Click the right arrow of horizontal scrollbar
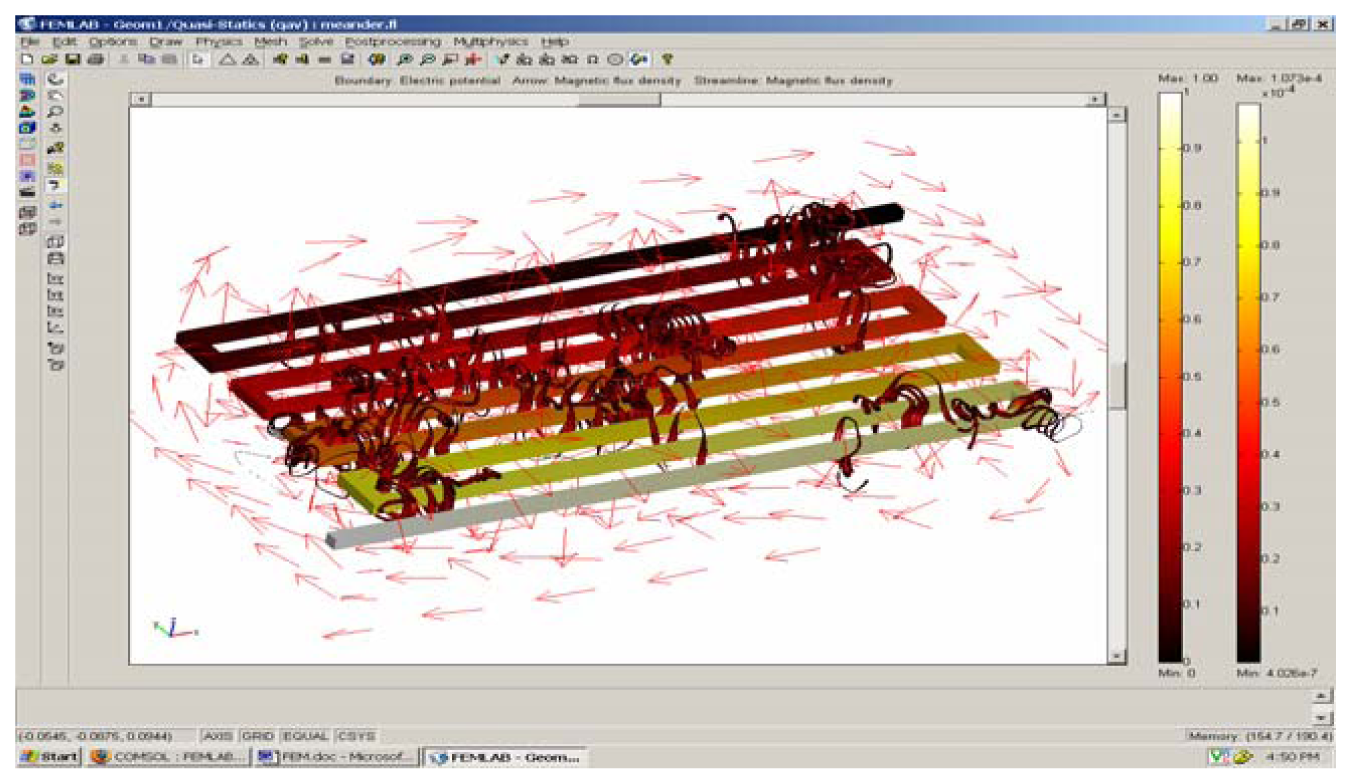 pos(1097,99)
